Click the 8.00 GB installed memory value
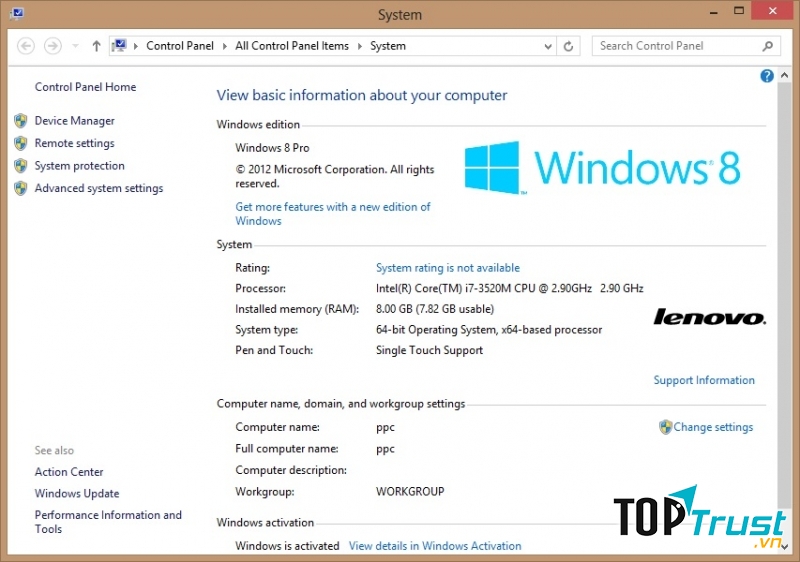Screen dimensions: 800x562 point(435,309)
